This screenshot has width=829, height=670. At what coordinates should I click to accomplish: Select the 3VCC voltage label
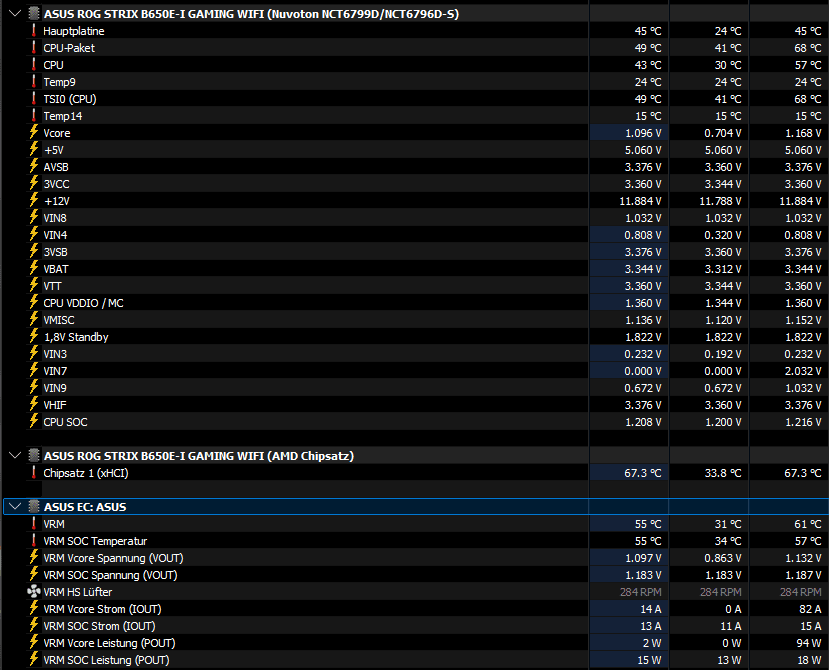57,184
